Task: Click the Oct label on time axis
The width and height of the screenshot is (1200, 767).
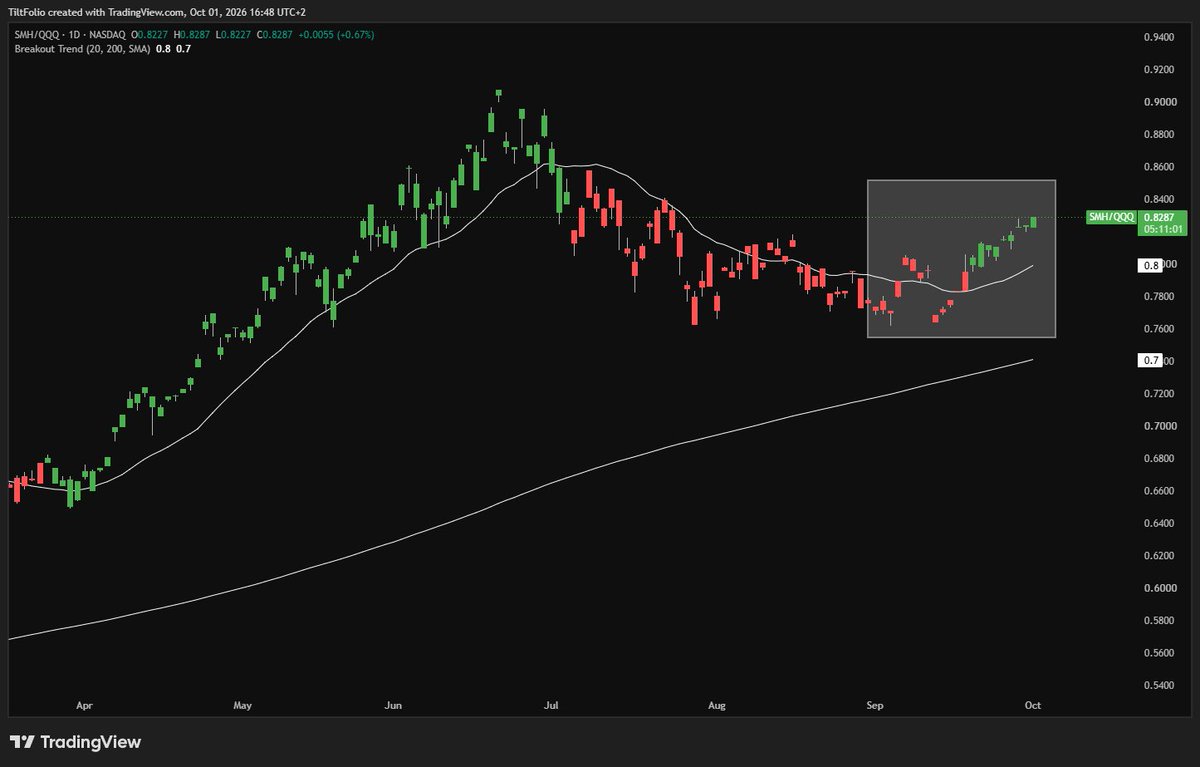Action: (1033, 706)
